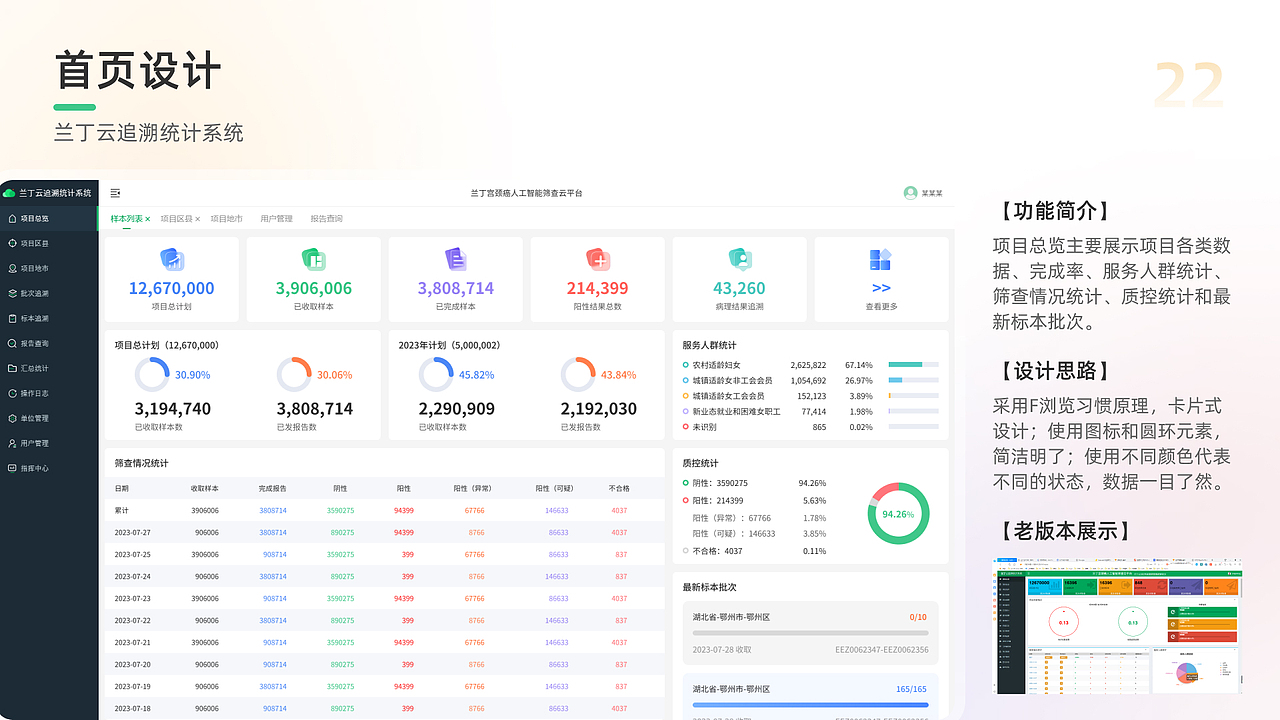Switch to the 项目地市 tab
This screenshot has height=720, width=1280.
pyautogui.click(x=226, y=218)
